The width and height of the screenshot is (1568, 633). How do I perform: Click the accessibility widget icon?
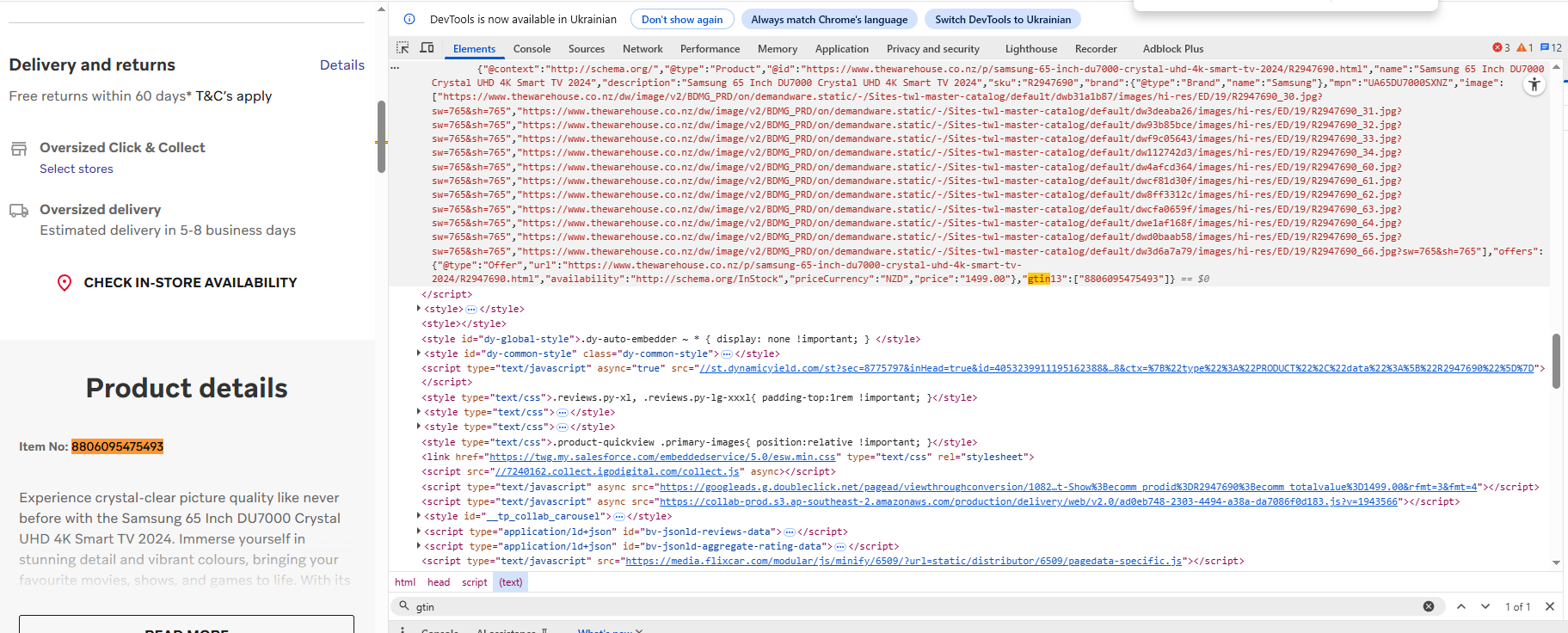click(x=1534, y=84)
